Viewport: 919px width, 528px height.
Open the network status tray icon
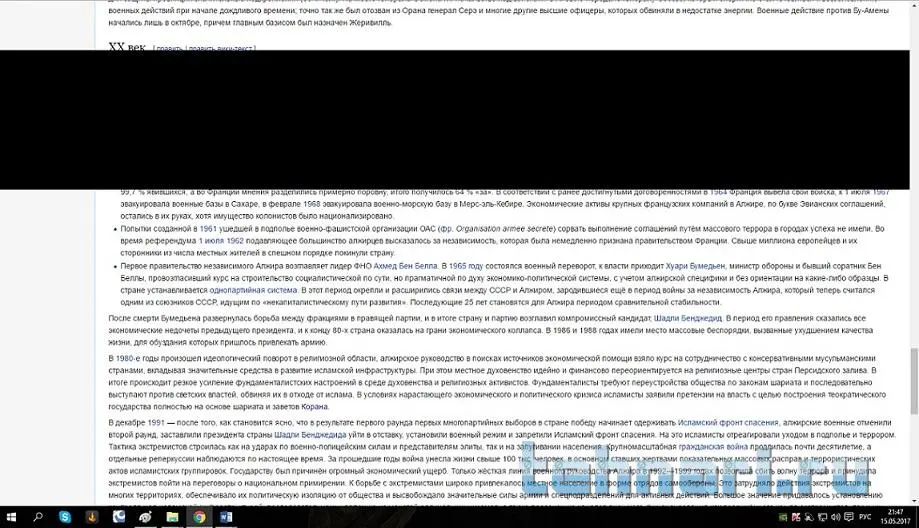pyautogui.click(x=822, y=517)
